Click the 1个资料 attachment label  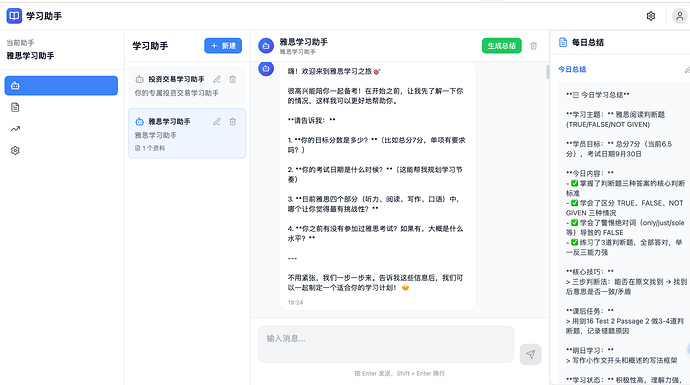point(150,148)
